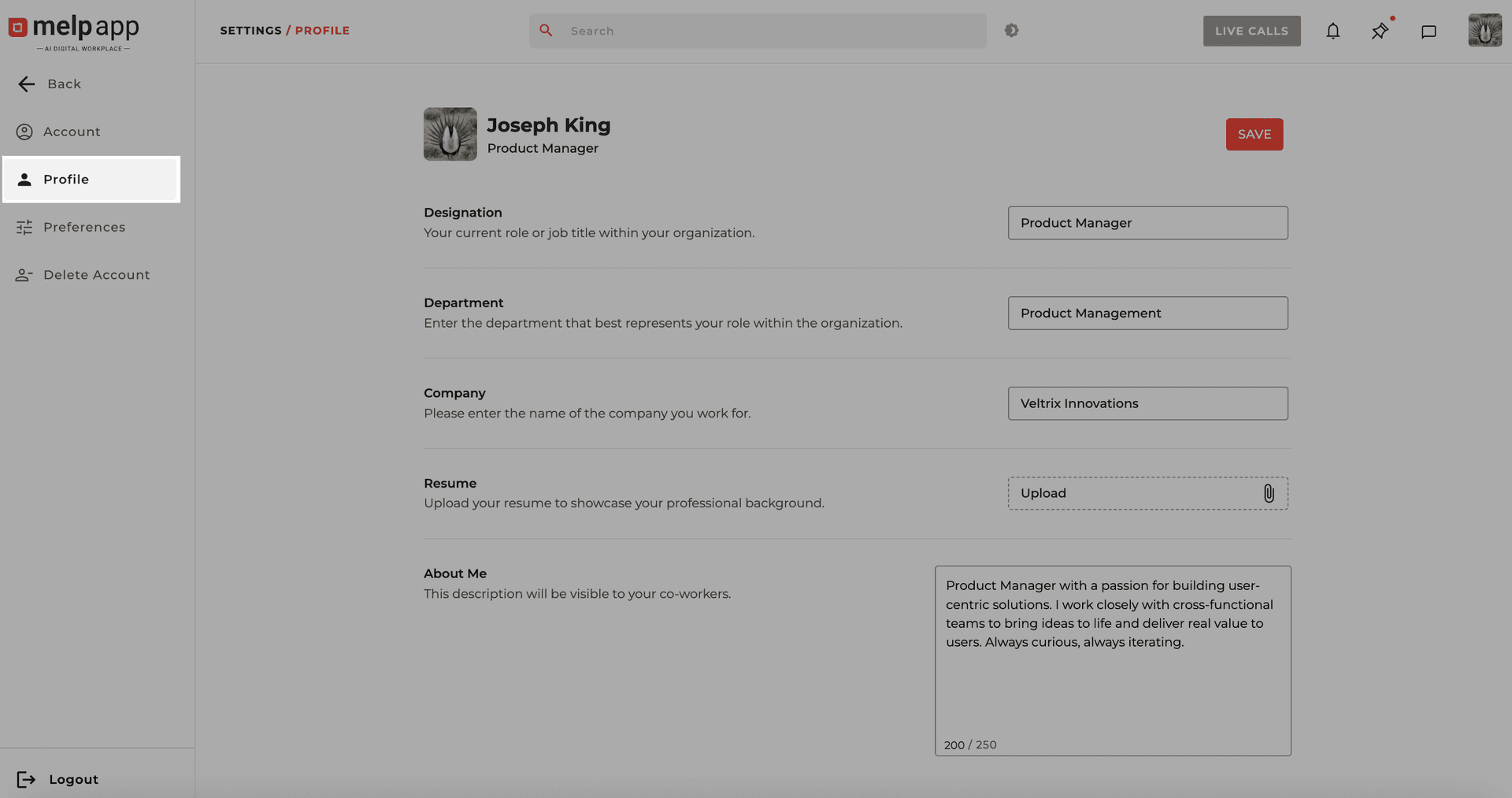Attach a file using the paperclip icon
Image resolution: width=1512 pixels, height=798 pixels.
point(1268,494)
